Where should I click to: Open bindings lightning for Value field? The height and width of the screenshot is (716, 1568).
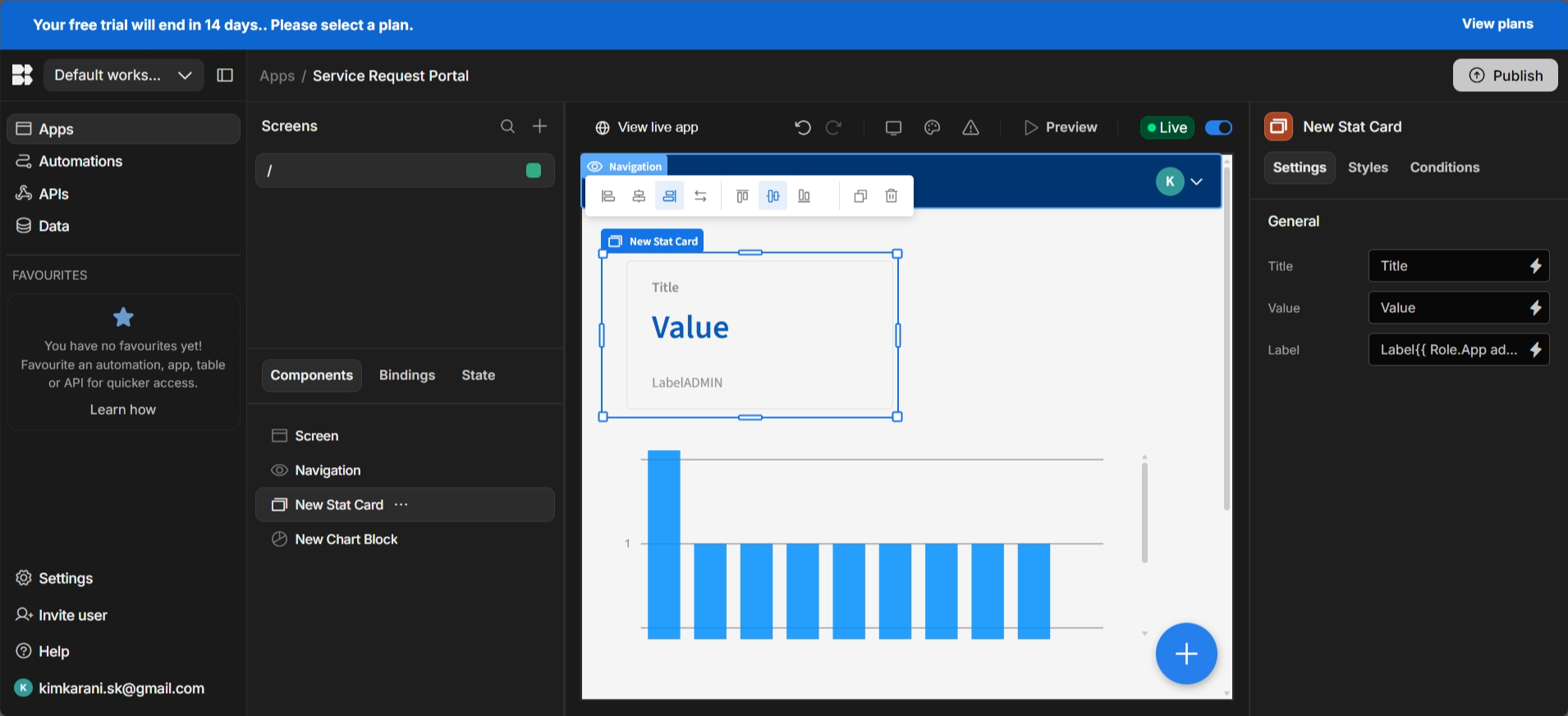tap(1535, 308)
